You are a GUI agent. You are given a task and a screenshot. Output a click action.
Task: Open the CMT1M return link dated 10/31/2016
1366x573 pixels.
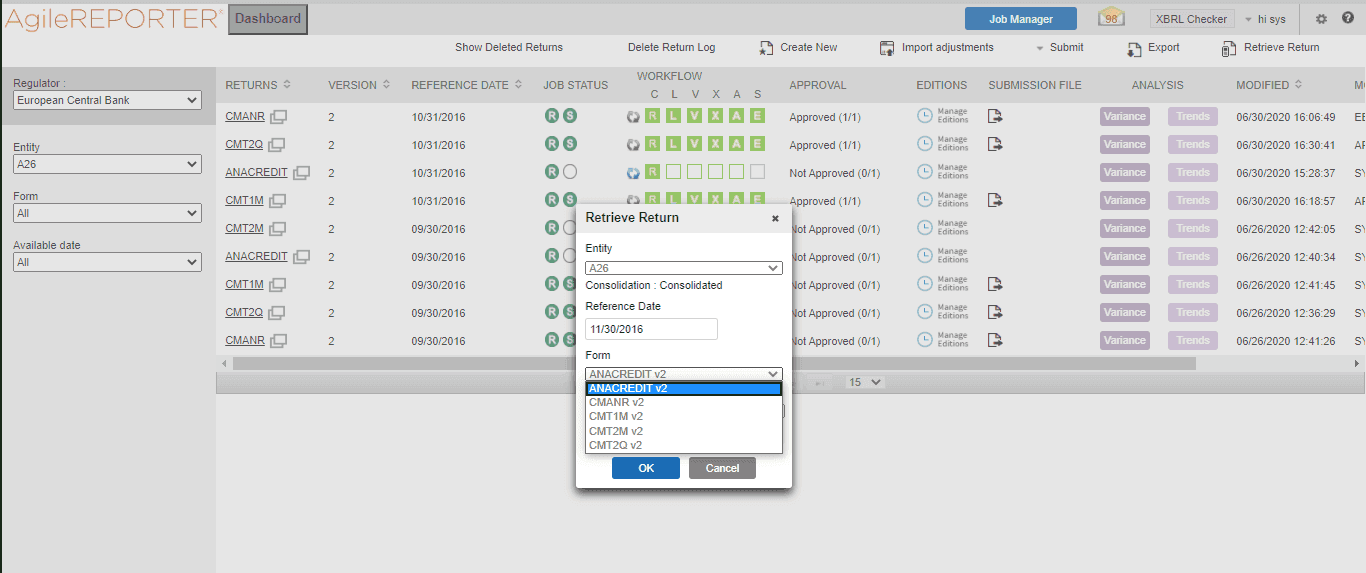(x=244, y=201)
